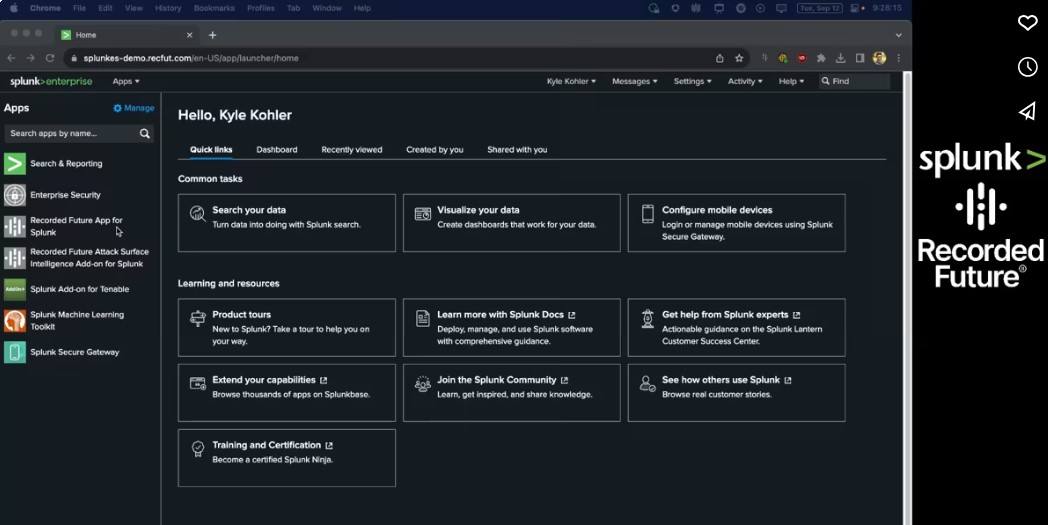This screenshot has width=1048, height=525.
Task: Expand the Messages dropdown
Action: click(x=635, y=82)
